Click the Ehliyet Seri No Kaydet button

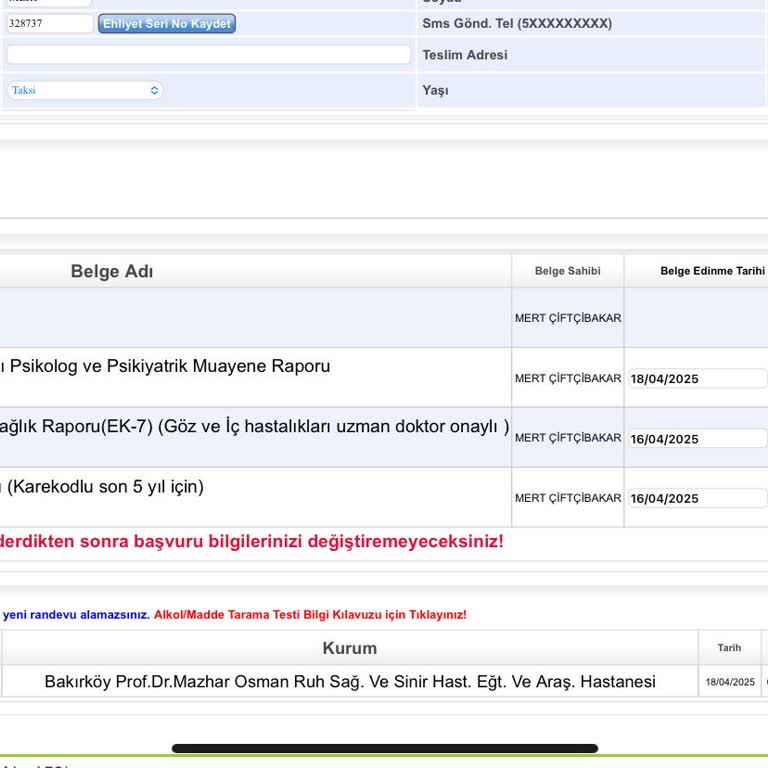coord(167,24)
